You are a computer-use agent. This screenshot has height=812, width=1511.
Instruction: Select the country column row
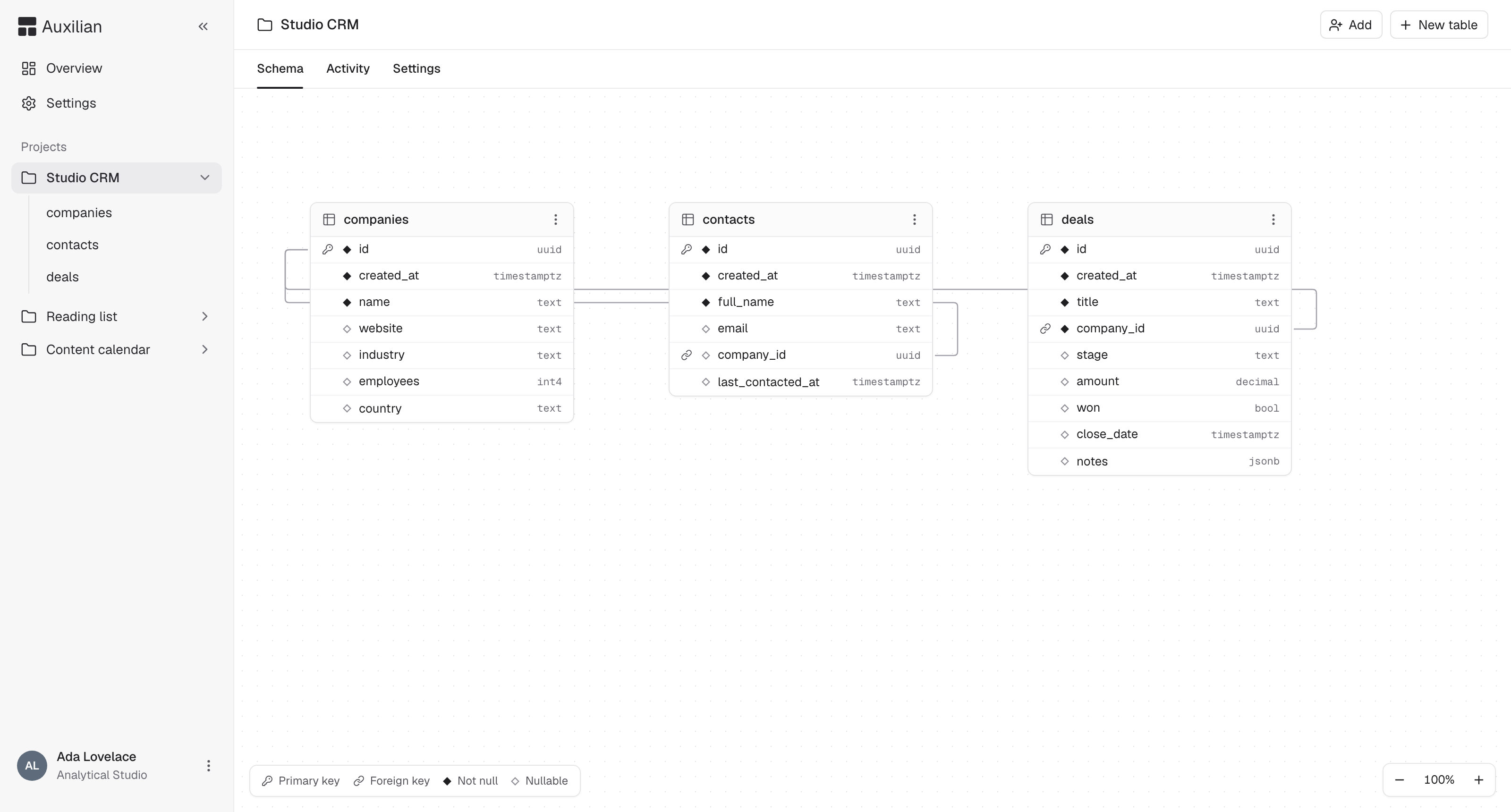pyautogui.click(x=441, y=409)
